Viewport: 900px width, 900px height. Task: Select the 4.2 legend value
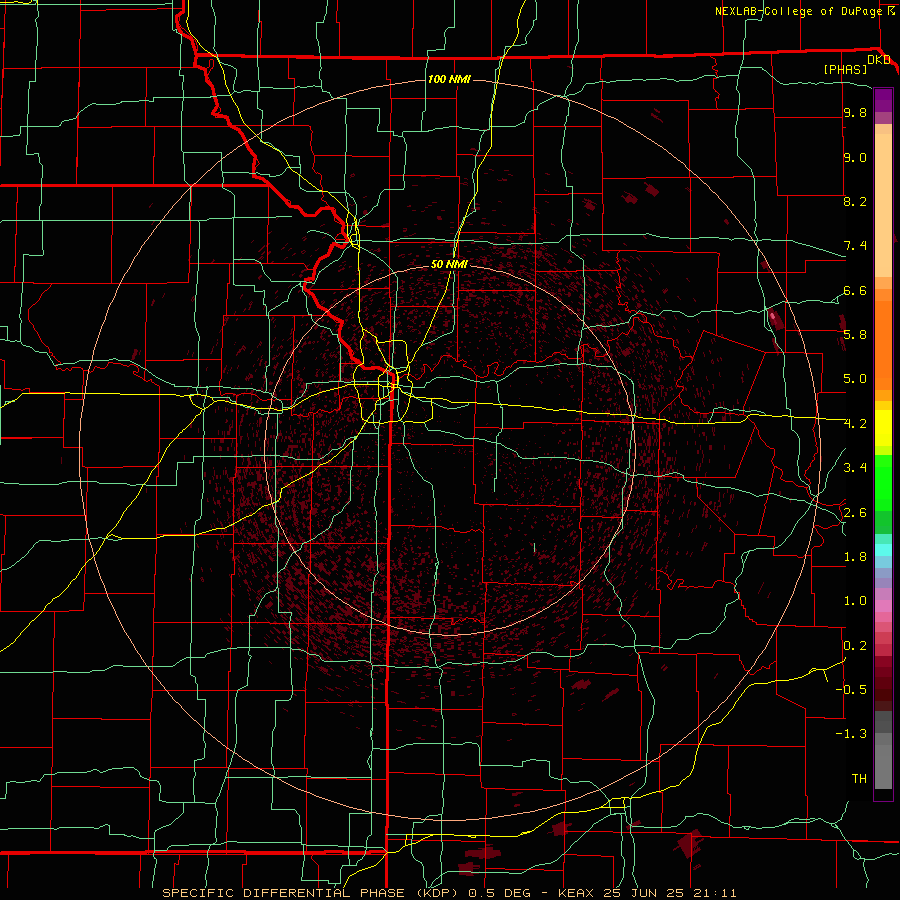pyautogui.click(x=855, y=424)
